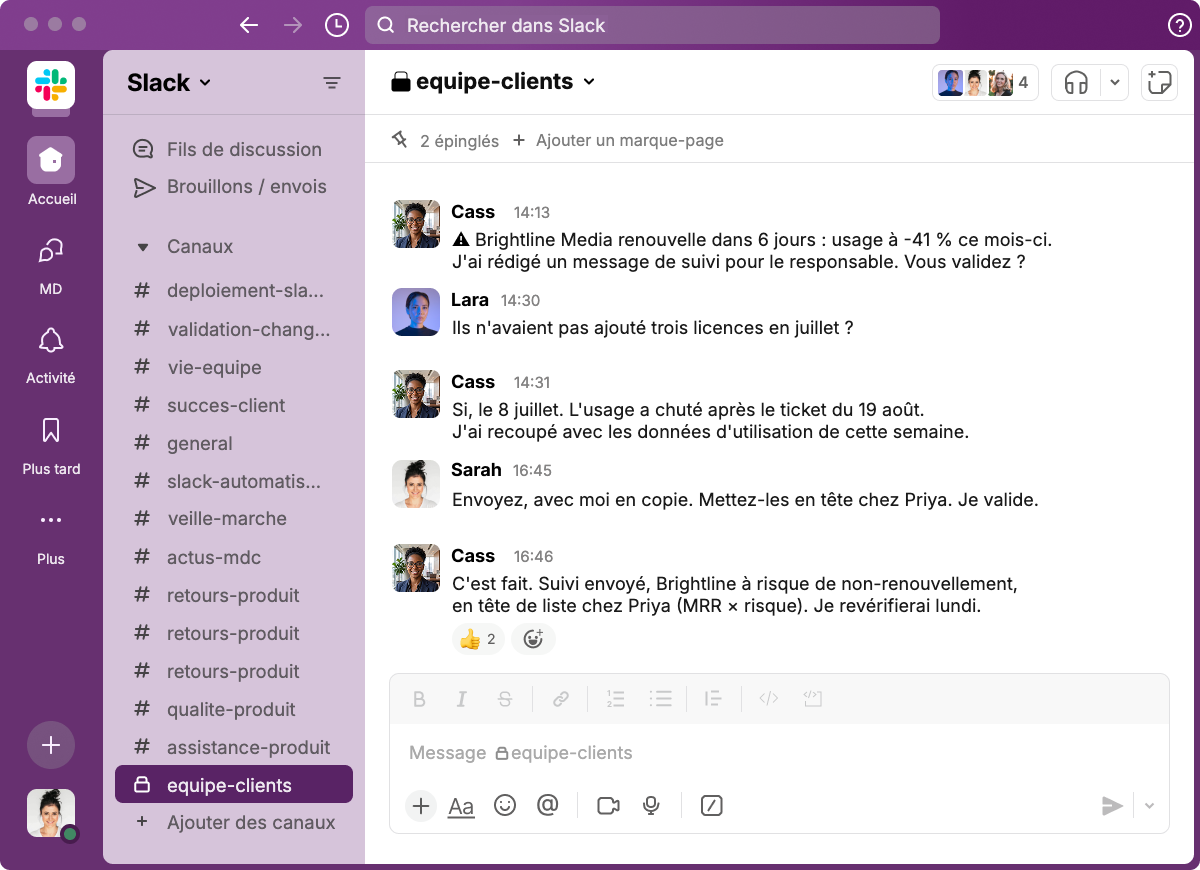
Task: Toggle the code block format
Action: click(813, 699)
